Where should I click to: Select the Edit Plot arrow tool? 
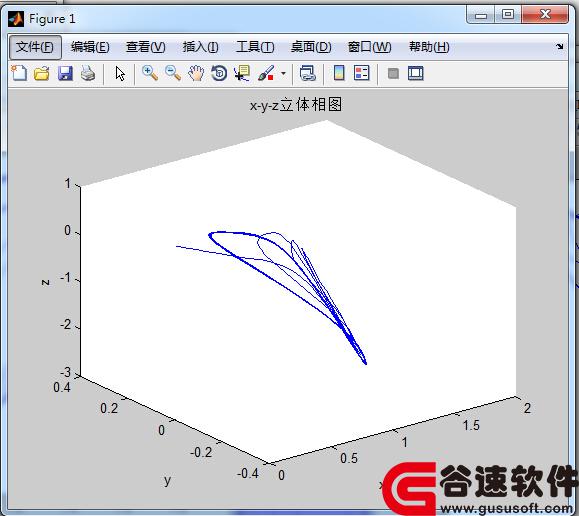click(120, 74)
